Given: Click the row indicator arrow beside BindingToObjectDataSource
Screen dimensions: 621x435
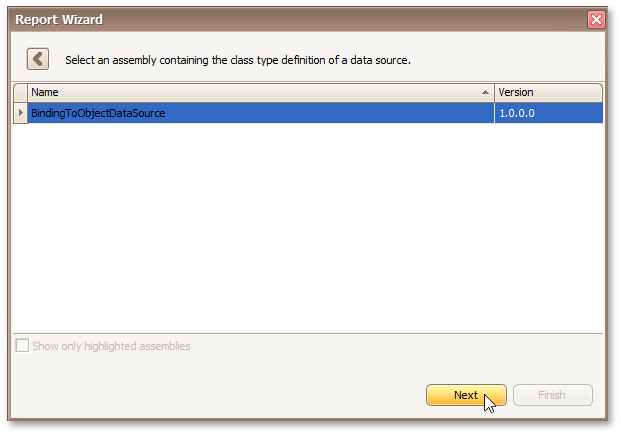Looking at the screenshot, I should (21, 113).
